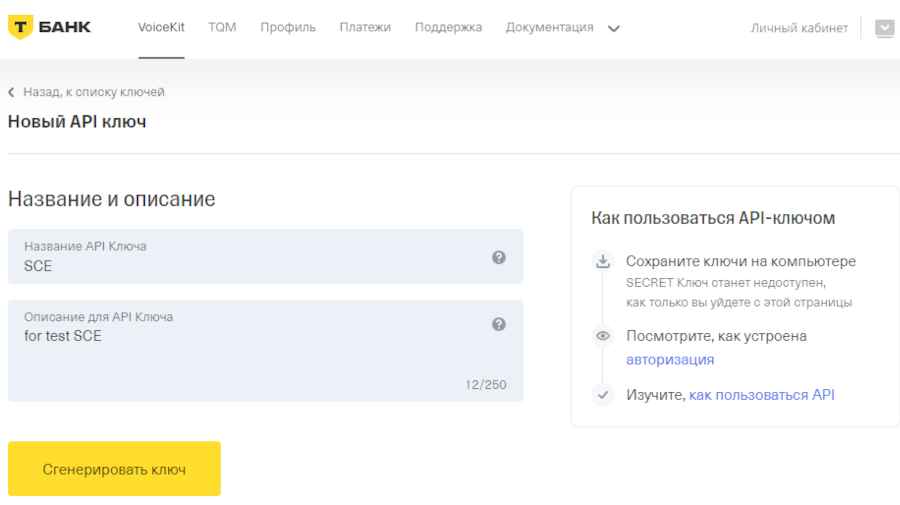Click the download icon beside save keys tip
900x505 pixels.
point(602,262)
